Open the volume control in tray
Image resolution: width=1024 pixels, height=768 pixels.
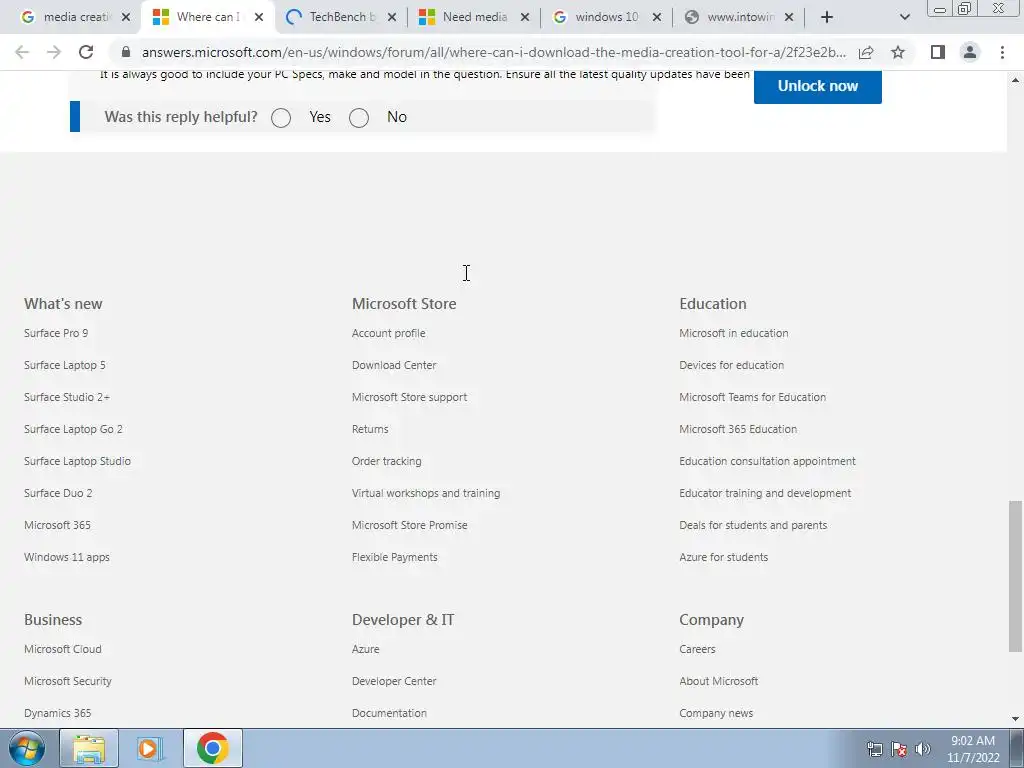tap(922, 749)
